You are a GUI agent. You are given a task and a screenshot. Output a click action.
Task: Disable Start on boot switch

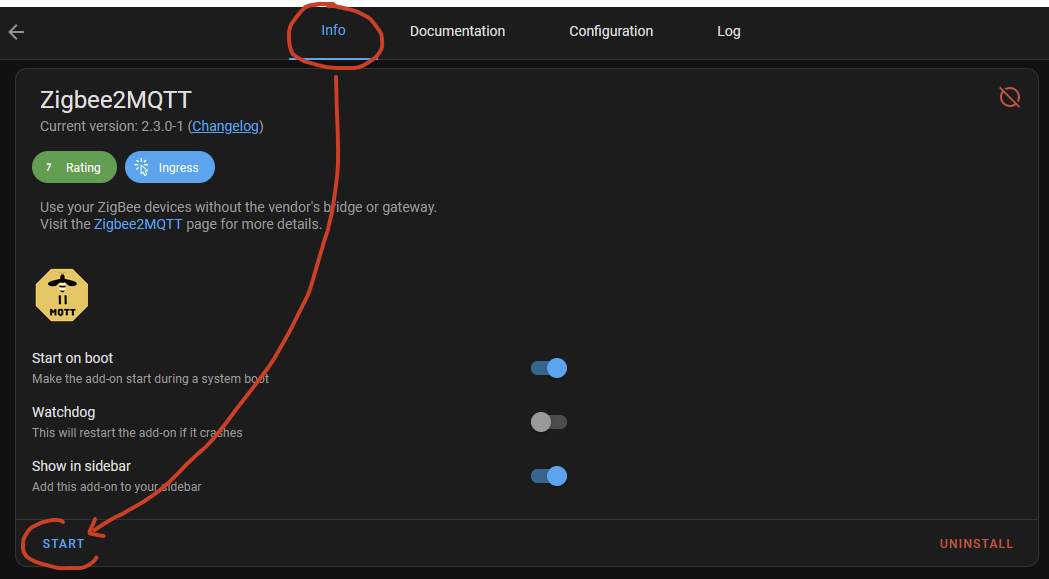[x=549, y=368]
